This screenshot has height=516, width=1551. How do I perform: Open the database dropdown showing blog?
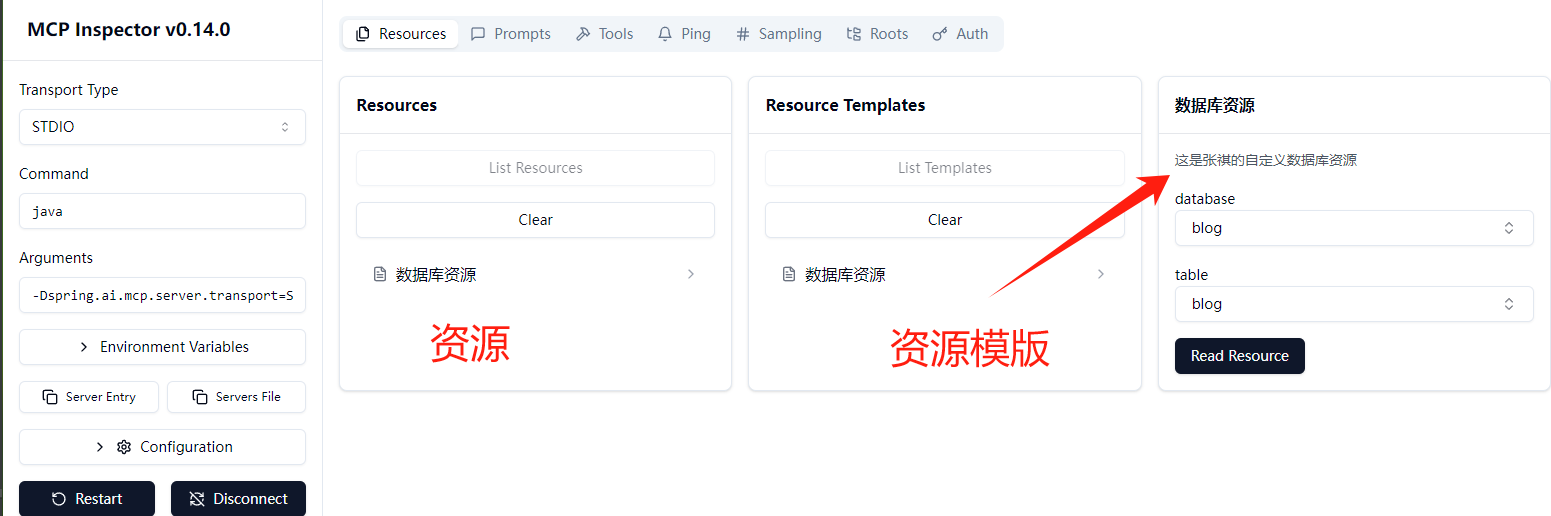click(1353, 228)
